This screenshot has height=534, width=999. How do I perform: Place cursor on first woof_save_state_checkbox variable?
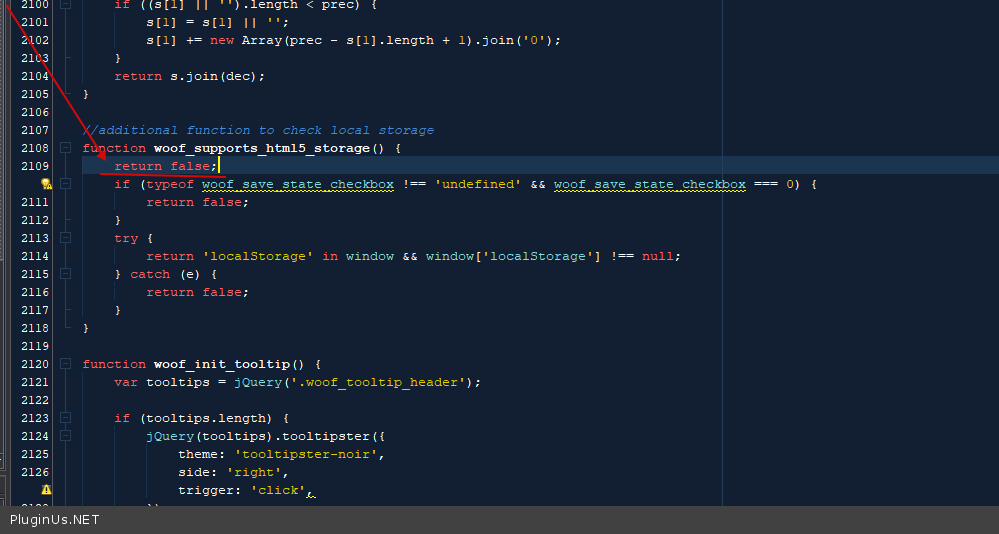tap(297, 184)
